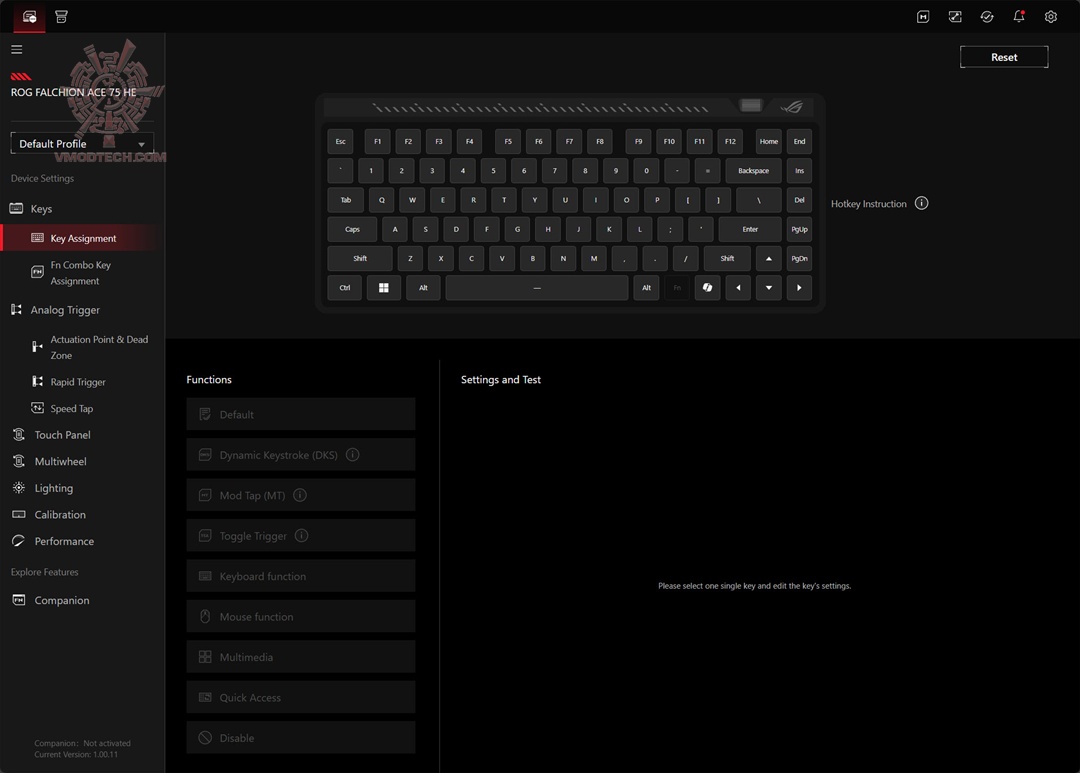1080x773 pixels.
Task: Open the devices tab icon in top bar
Action: (x=30, y=17)
